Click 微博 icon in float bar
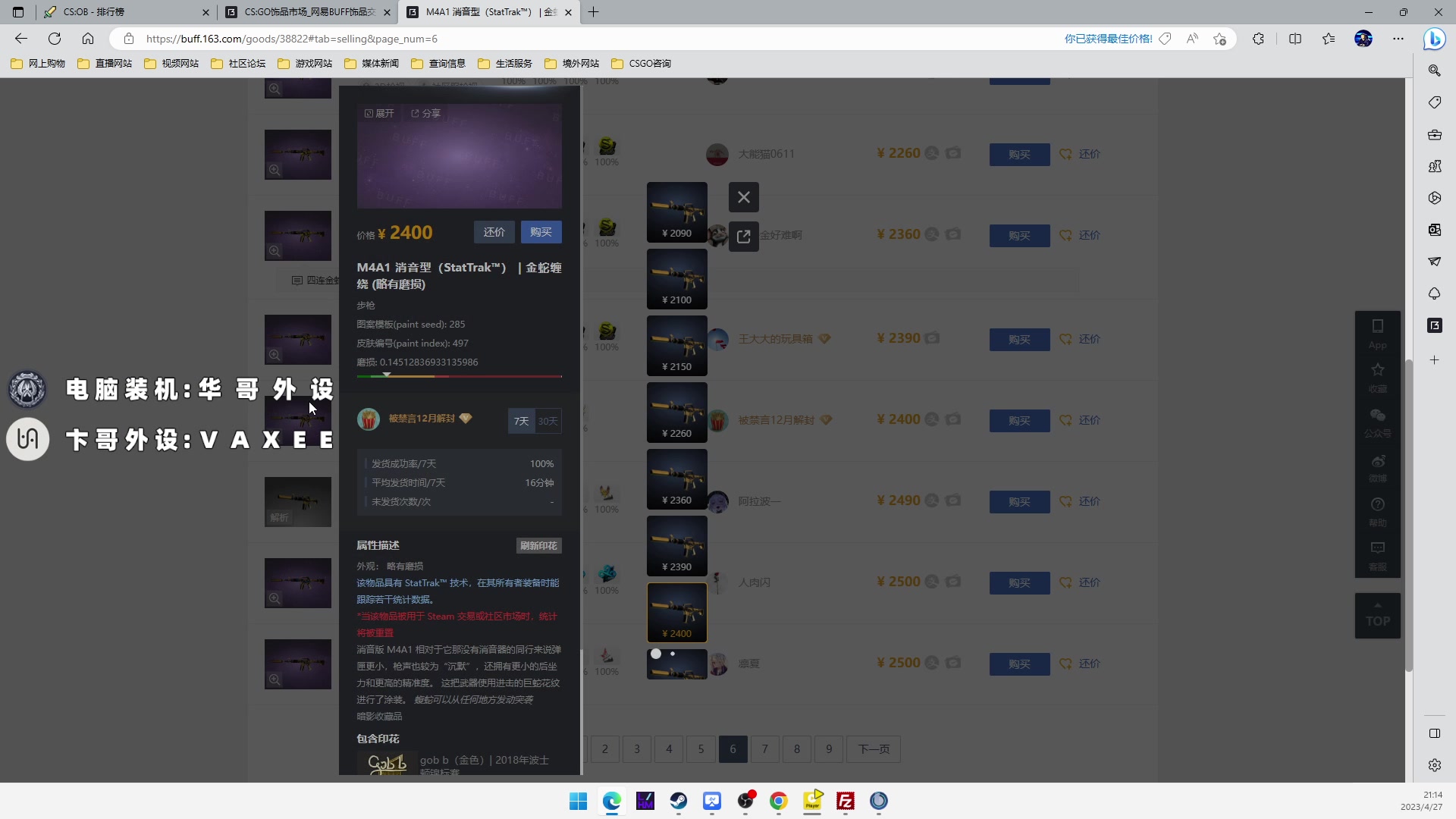Screen dimensions: 1456x819 [x=1377, y=467]
